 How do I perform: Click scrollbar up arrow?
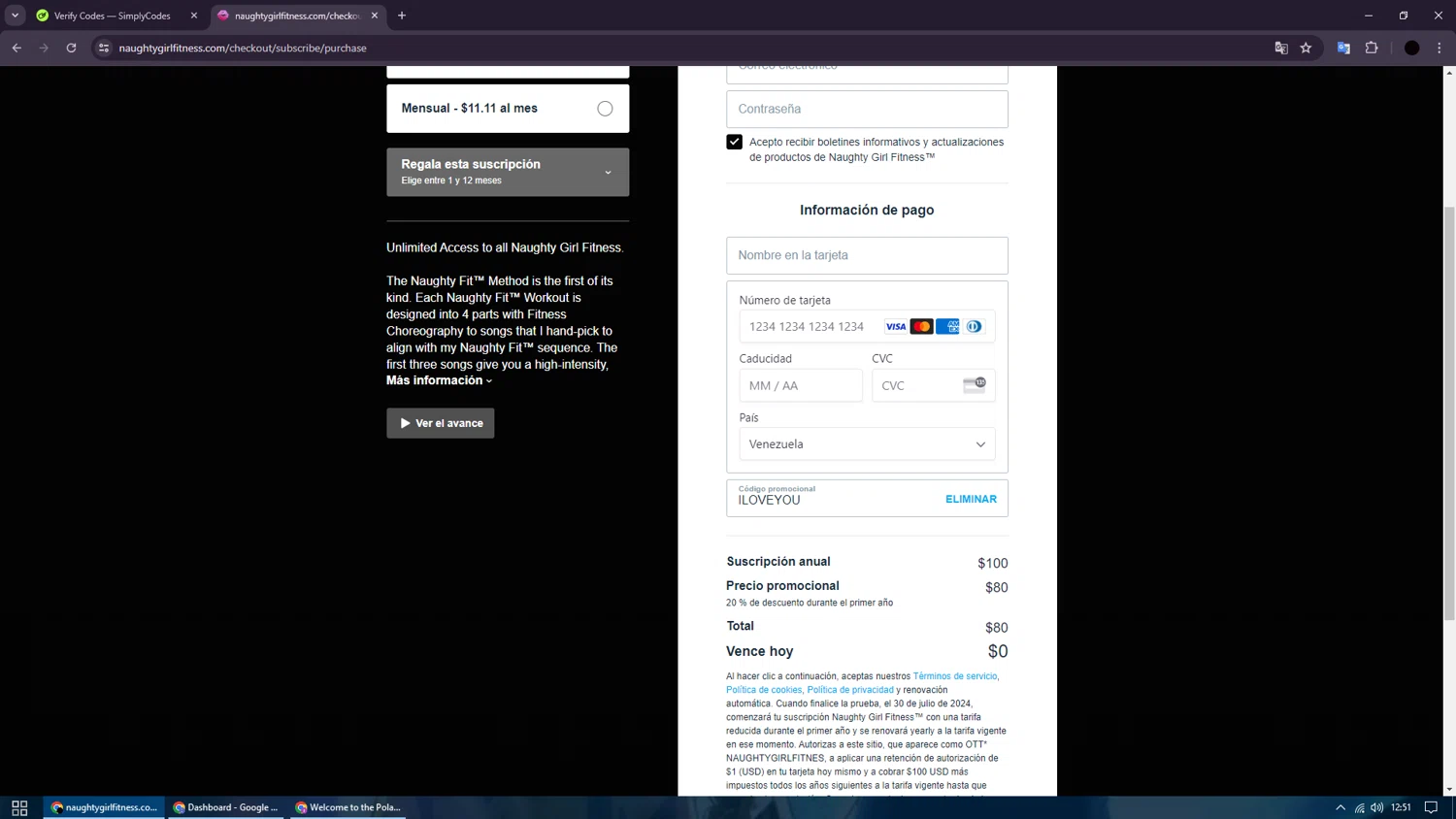(x=1449, y=73)
